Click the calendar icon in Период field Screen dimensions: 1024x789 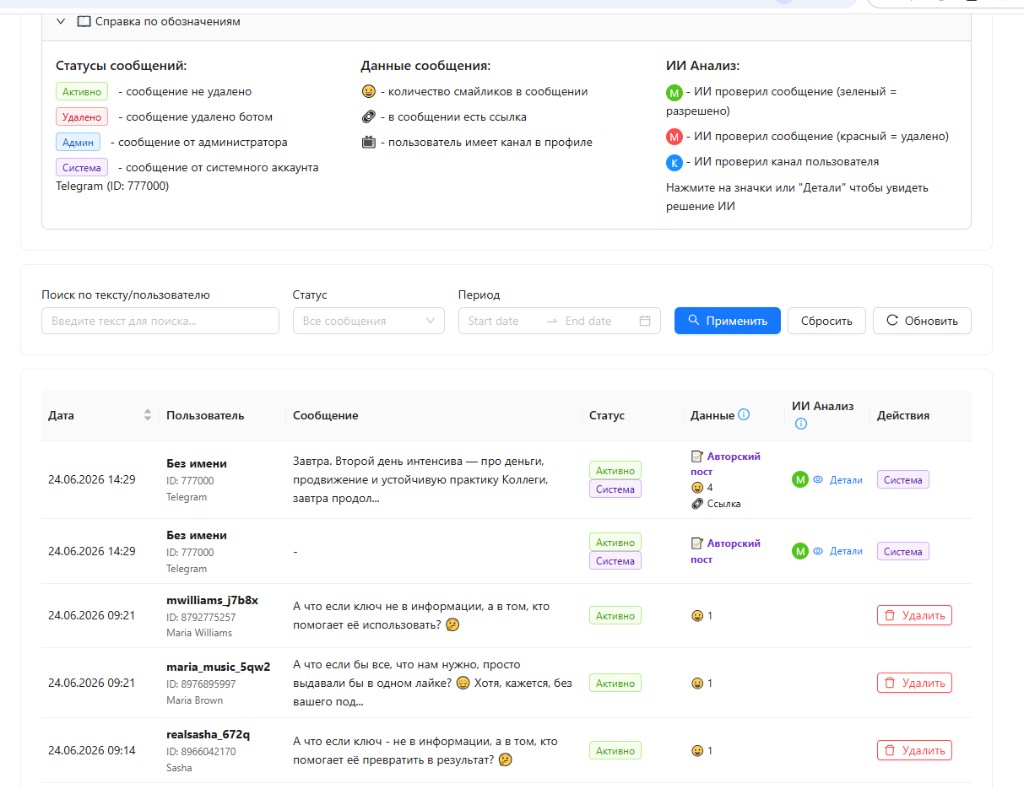[x=645, y=321]
